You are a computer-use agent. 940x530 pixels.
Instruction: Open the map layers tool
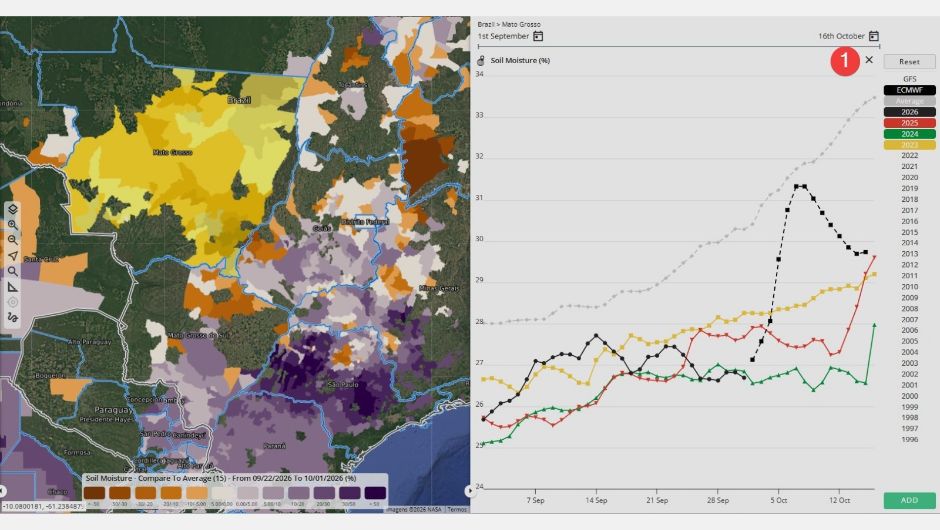13,209
